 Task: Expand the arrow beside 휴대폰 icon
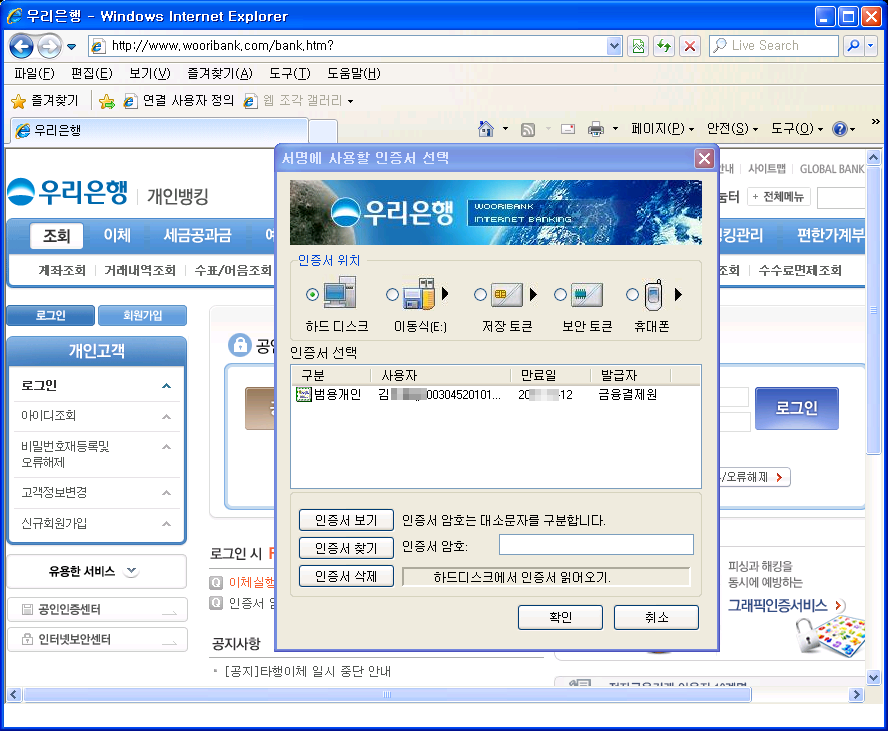click(x=678, y=294)
